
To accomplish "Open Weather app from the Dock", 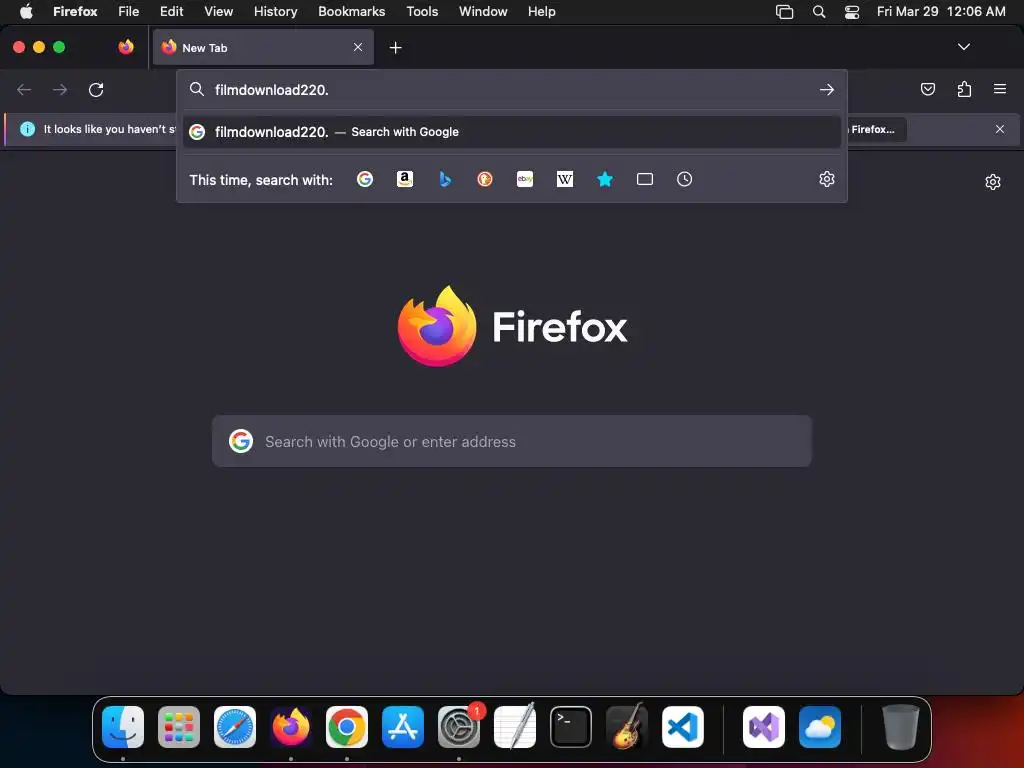I will (820, 727).
